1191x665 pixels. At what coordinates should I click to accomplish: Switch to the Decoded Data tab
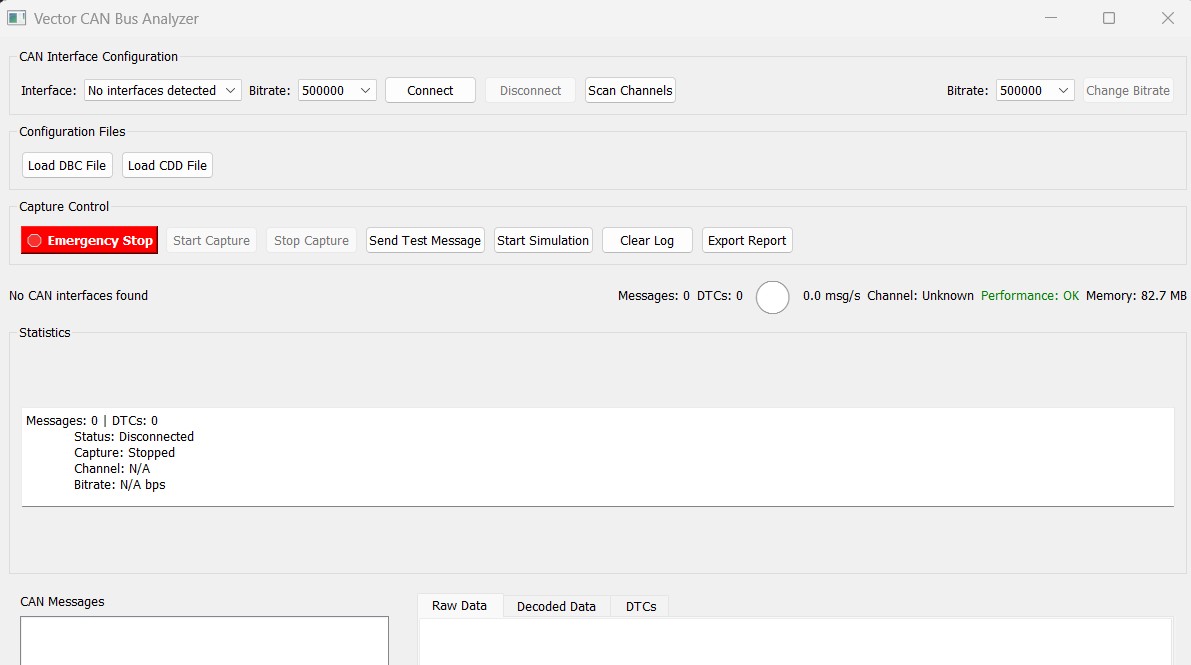[x=556, y=607]
